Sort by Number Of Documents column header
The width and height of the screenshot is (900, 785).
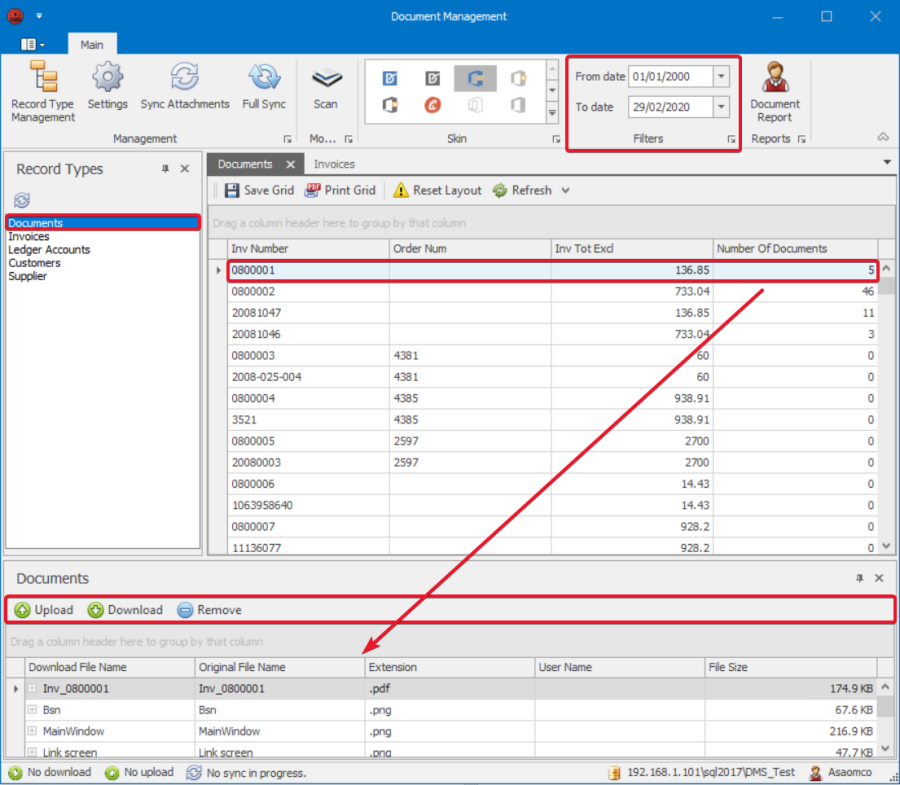[772, 248]
